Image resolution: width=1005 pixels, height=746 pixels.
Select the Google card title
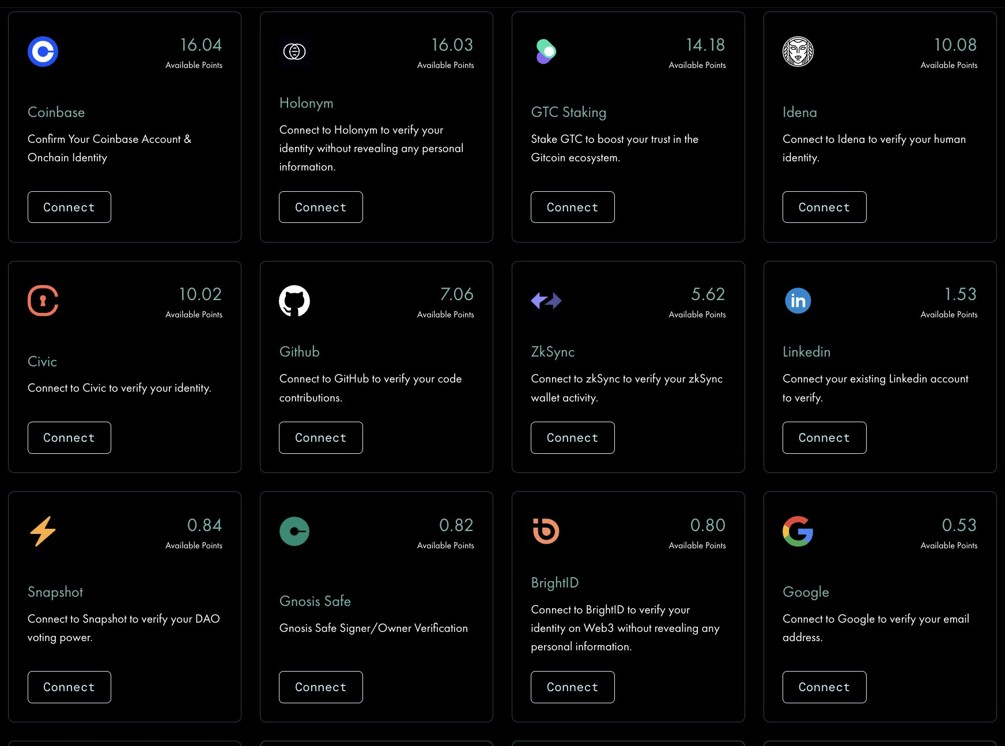click(x=806, y=592)
